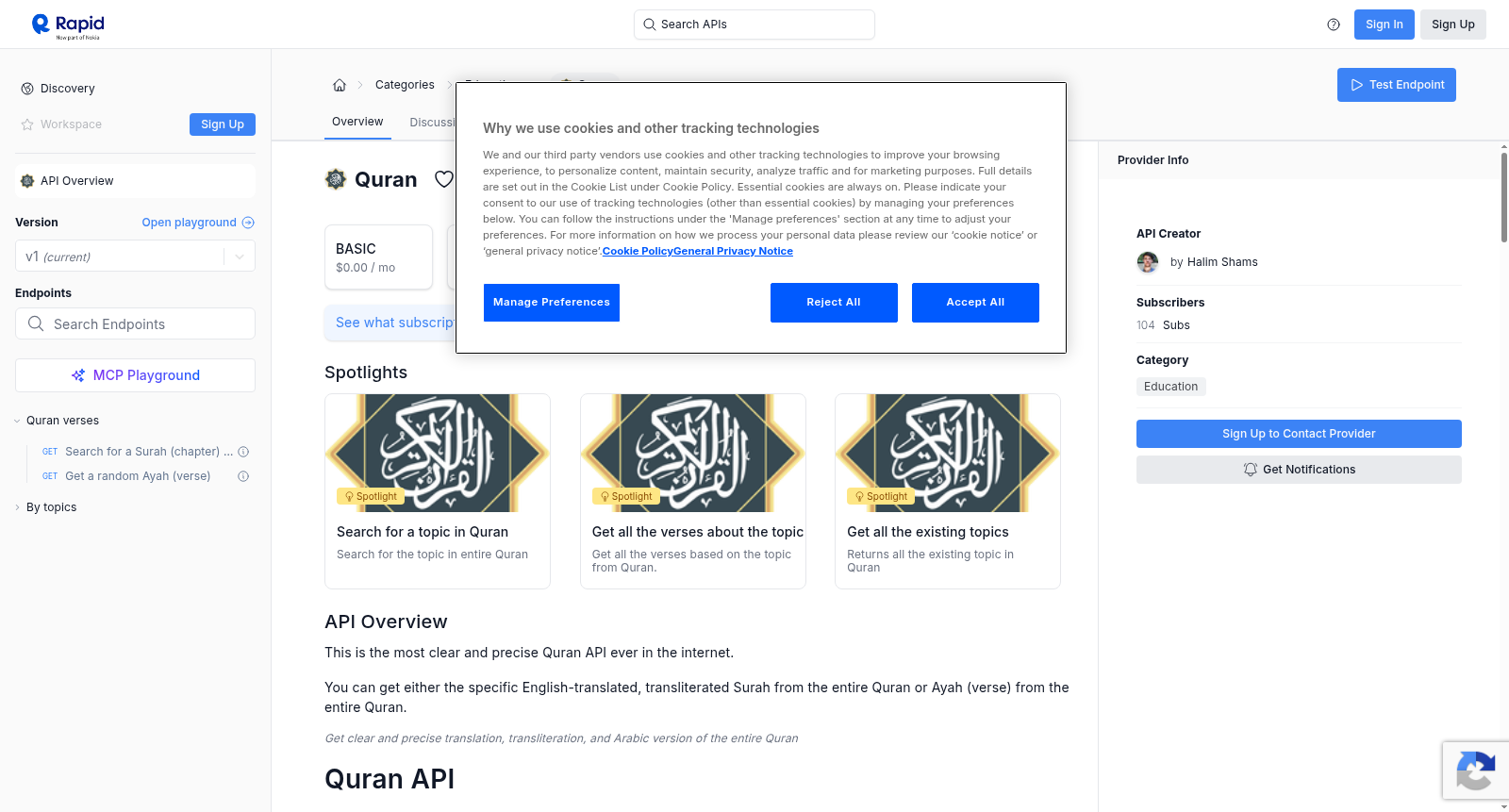Viewport: 1509px width, 812px height.
Task: Click the open playground arrow icon
Action: [x=248, y=223]
